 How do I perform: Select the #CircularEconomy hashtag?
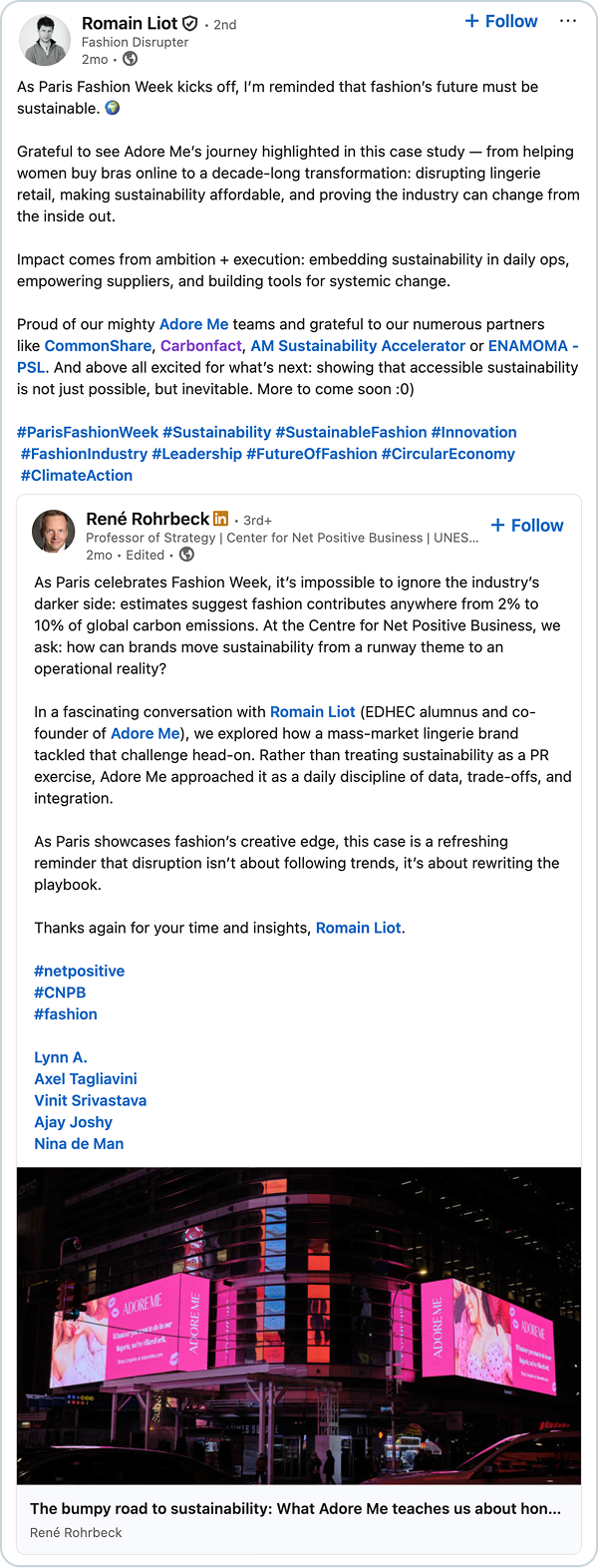point(448,454)
